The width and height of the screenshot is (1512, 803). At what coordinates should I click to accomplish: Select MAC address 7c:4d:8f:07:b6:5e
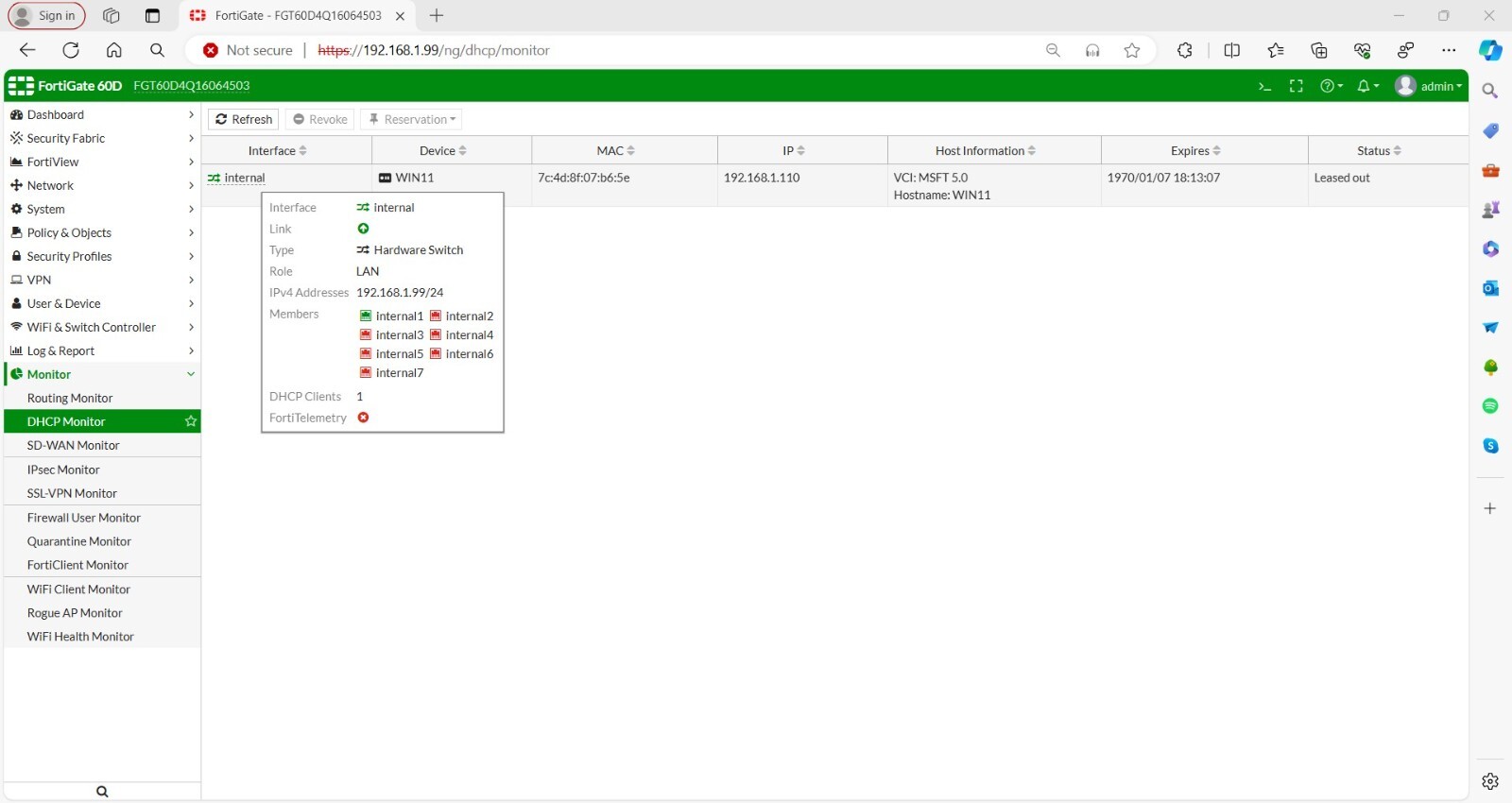(584, 178)
